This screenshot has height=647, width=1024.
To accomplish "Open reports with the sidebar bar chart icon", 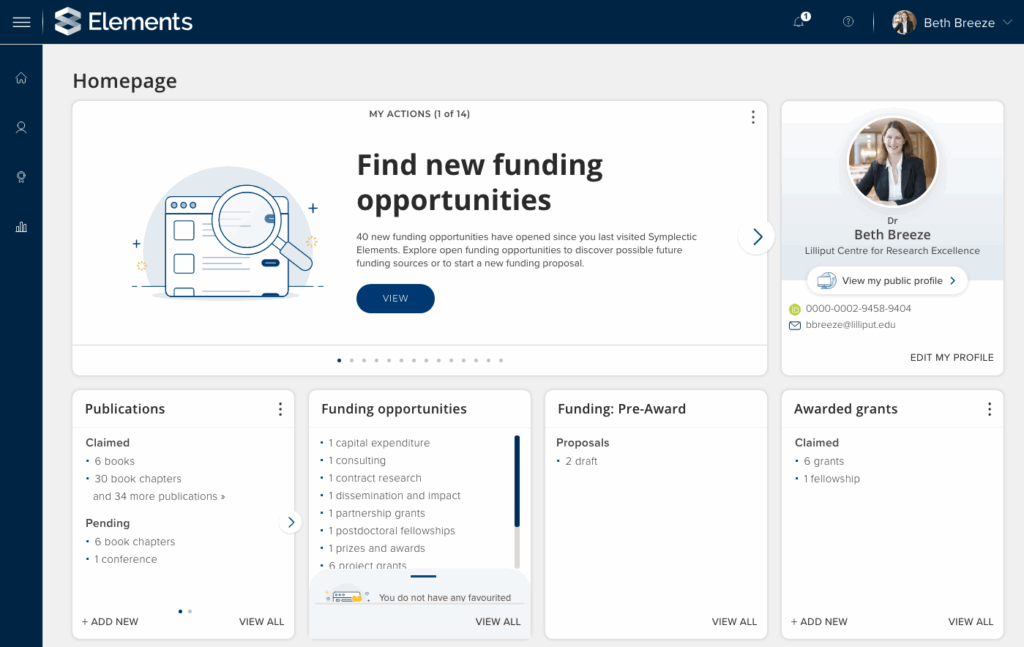I will click(21, 227).
